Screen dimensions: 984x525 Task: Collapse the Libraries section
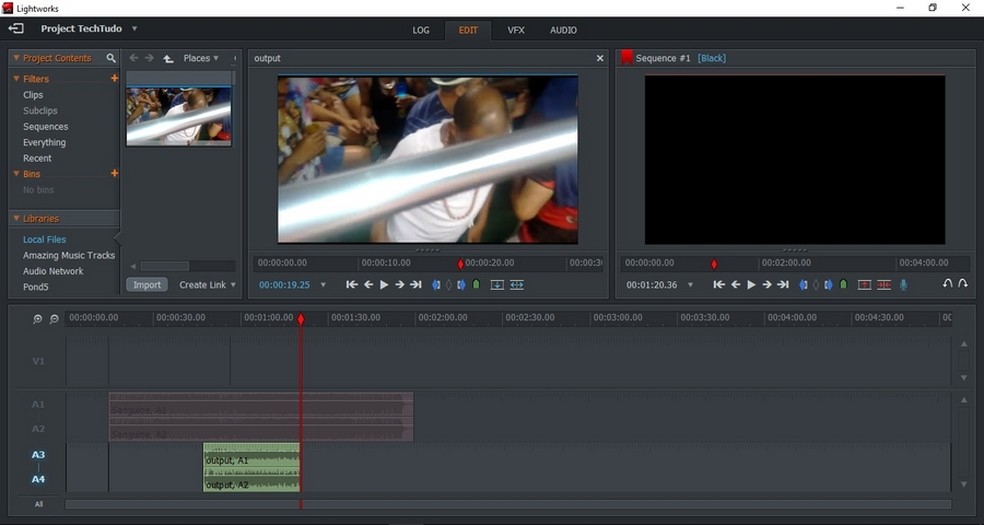(x=16, y=218)
